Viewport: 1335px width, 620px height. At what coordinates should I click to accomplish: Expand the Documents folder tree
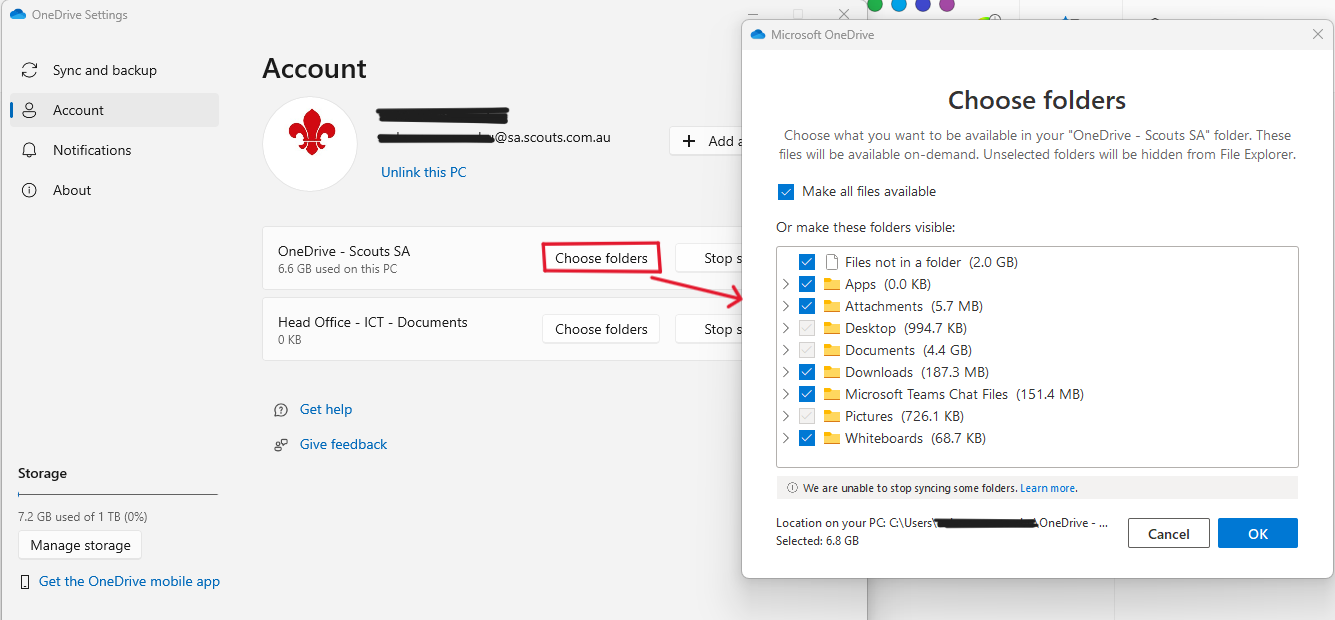[786, 350]
